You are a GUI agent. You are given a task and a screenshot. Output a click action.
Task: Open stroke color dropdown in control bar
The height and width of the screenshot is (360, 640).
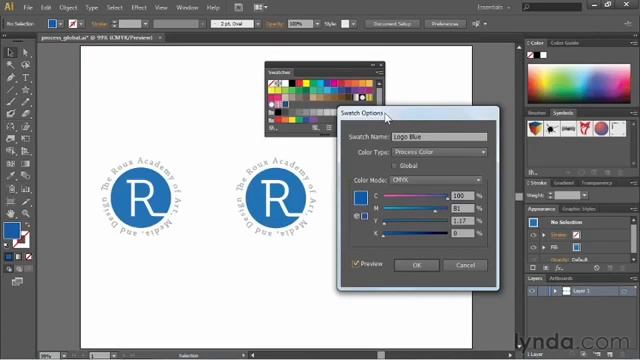pos(81,24)
